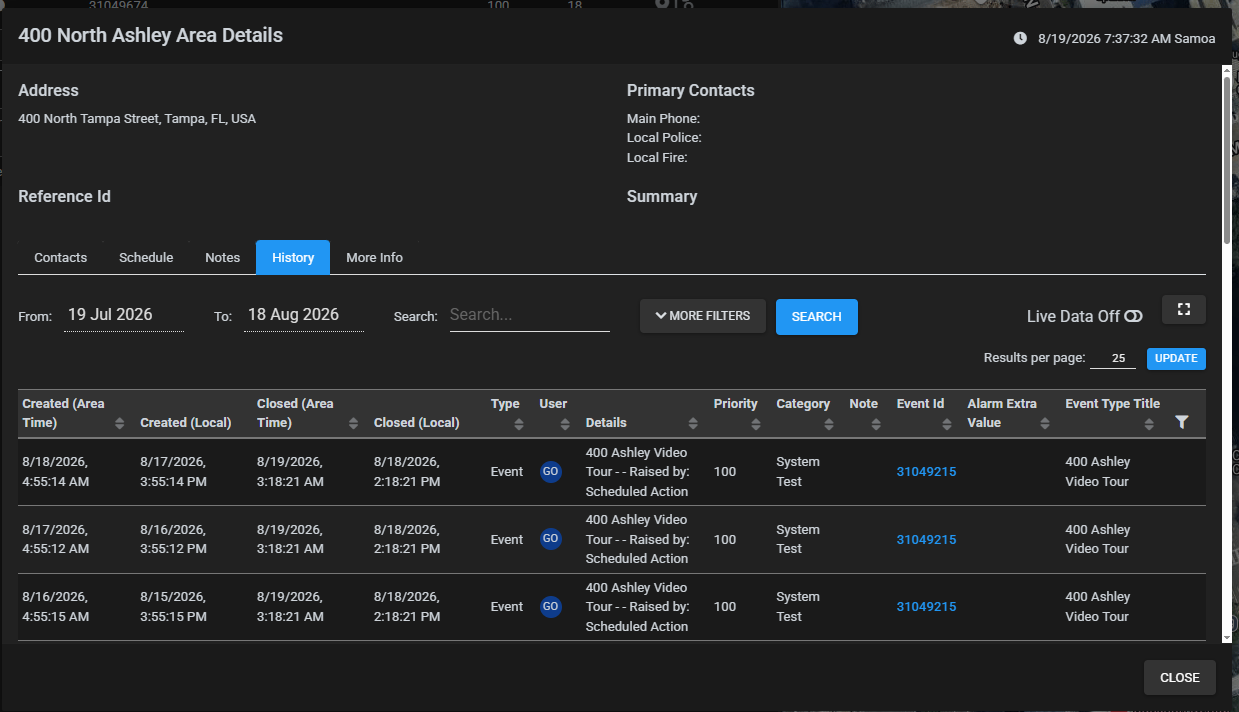Sort by Category column arrows
The width and height of the screenshot is (1239, 712).
(x=829, y=424)
